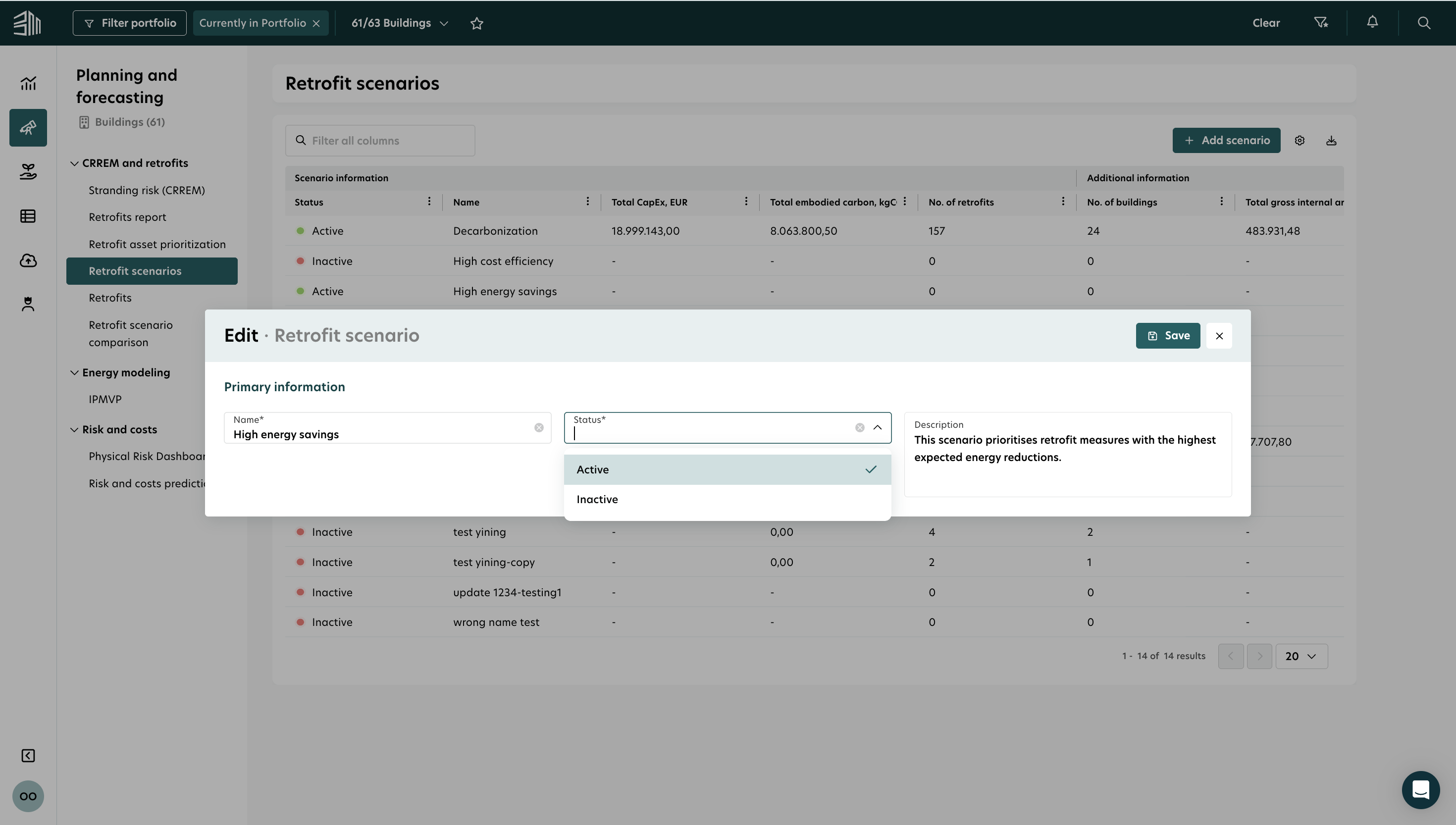
Task: Clear the Name field text
Action: coord(539,428)
